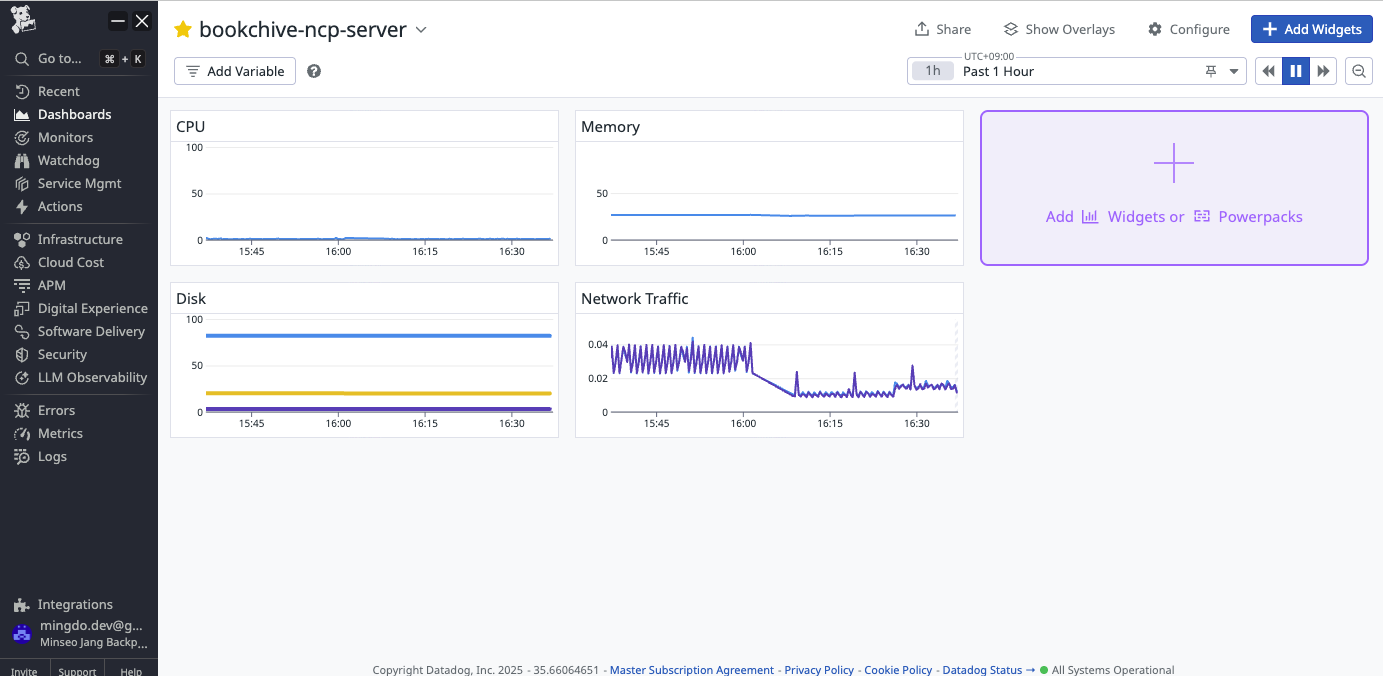The width and height of the screenshot is (1383, 676).
Task: Click the Memory widget title
Action: point(610,127)
